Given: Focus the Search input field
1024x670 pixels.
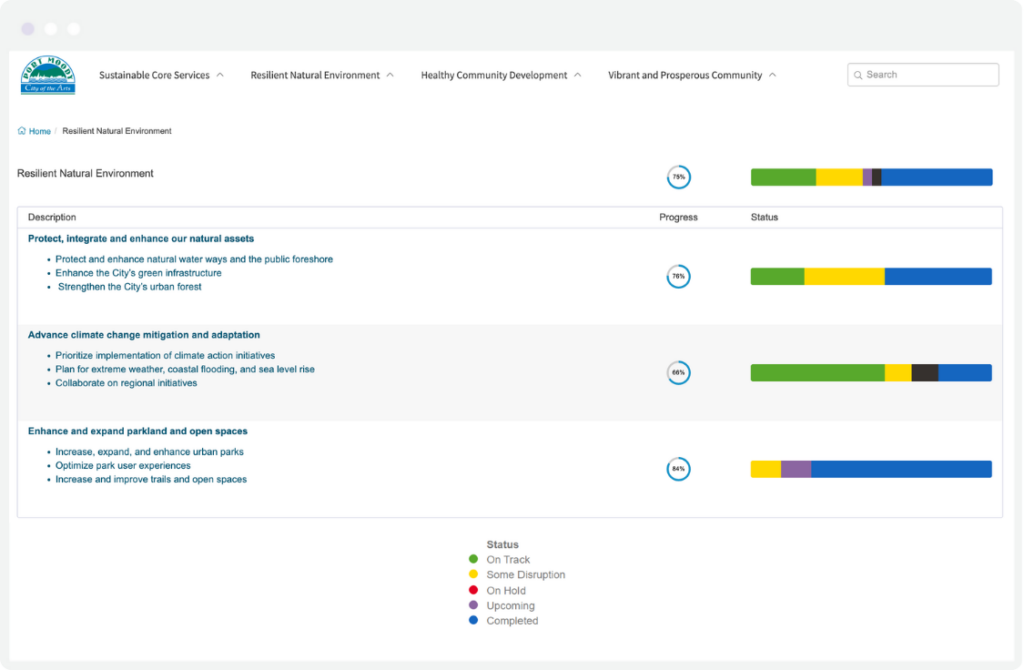Looking at the screenshot, I should [923, 75].
